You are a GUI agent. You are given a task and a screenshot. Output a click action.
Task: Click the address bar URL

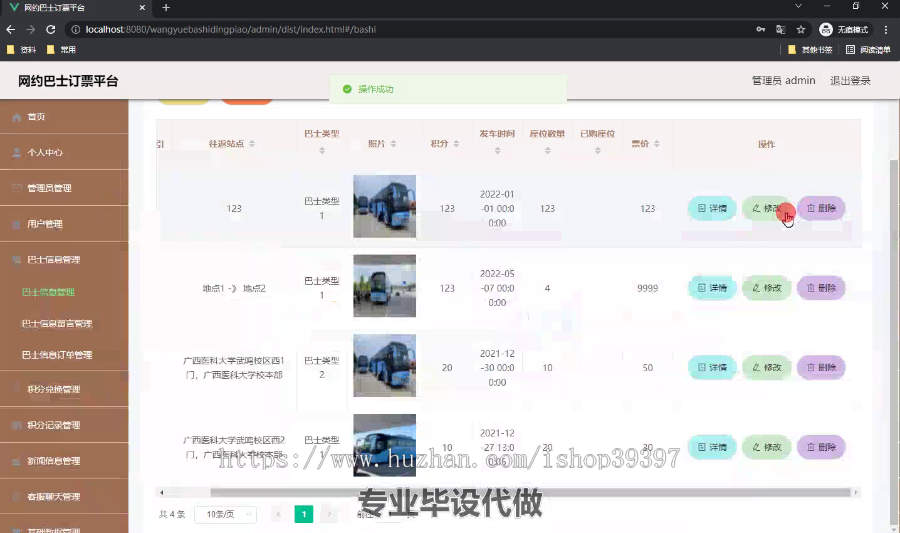pyautogui.click(x=230, y=29)
